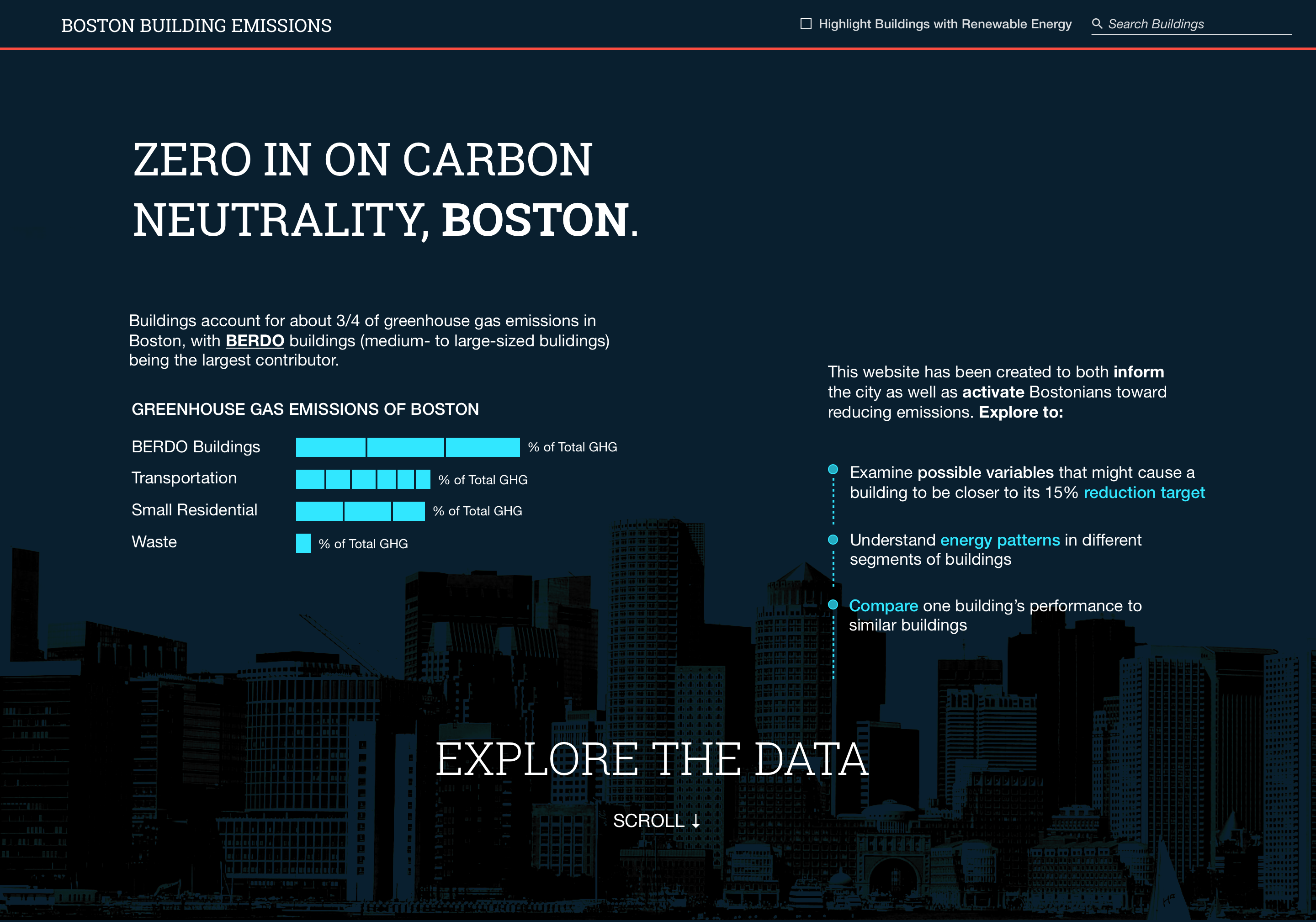Click the Waste emissions bar square
This screenshot has width=1316, height=922.
(x=303, y=543)
